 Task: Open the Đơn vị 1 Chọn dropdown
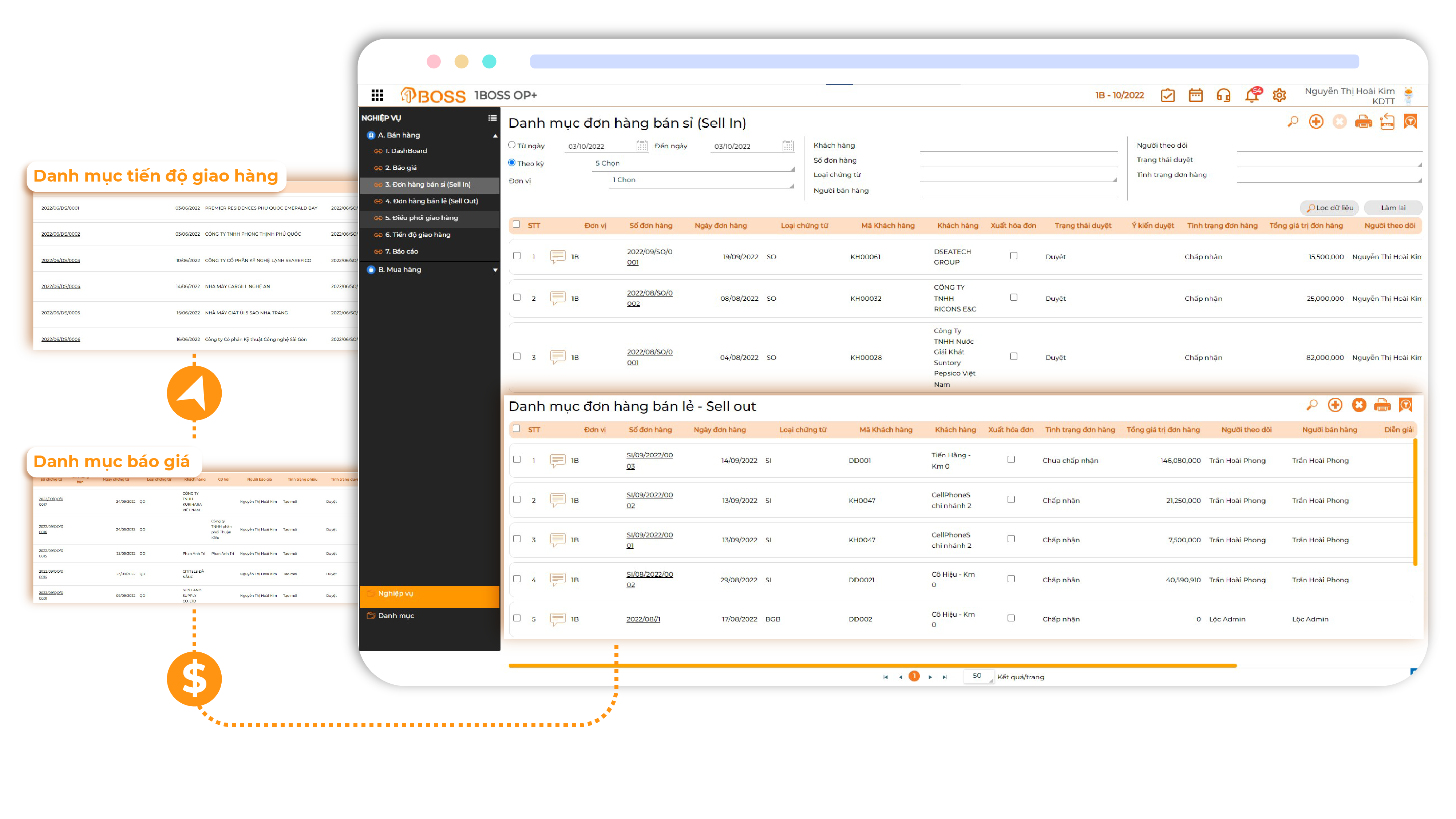(x=701, y=181)
